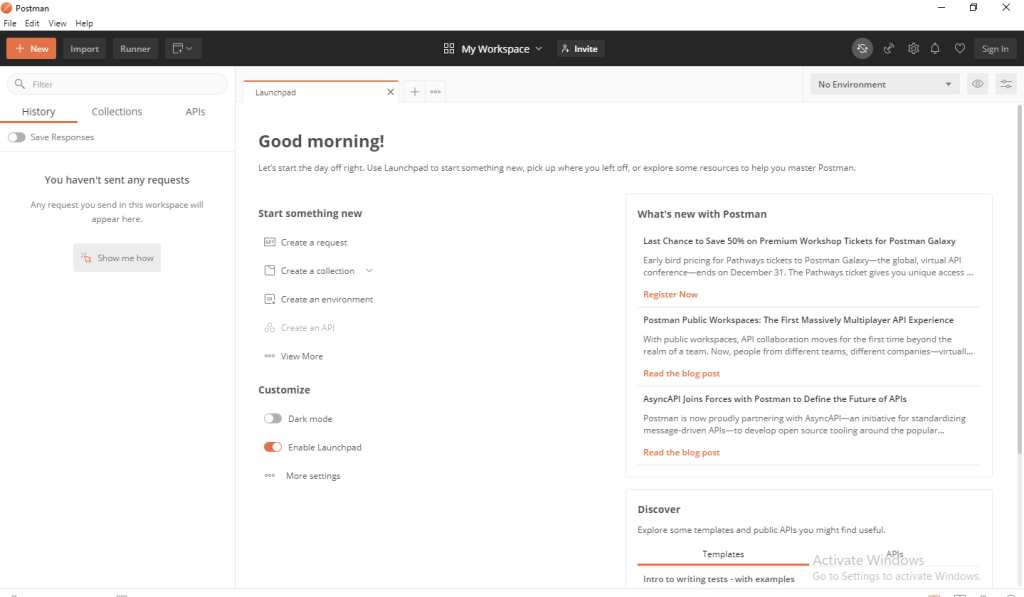Expand the Create a collection chevron
This screenshot has height=597, width=1024.
pos(369,271)
